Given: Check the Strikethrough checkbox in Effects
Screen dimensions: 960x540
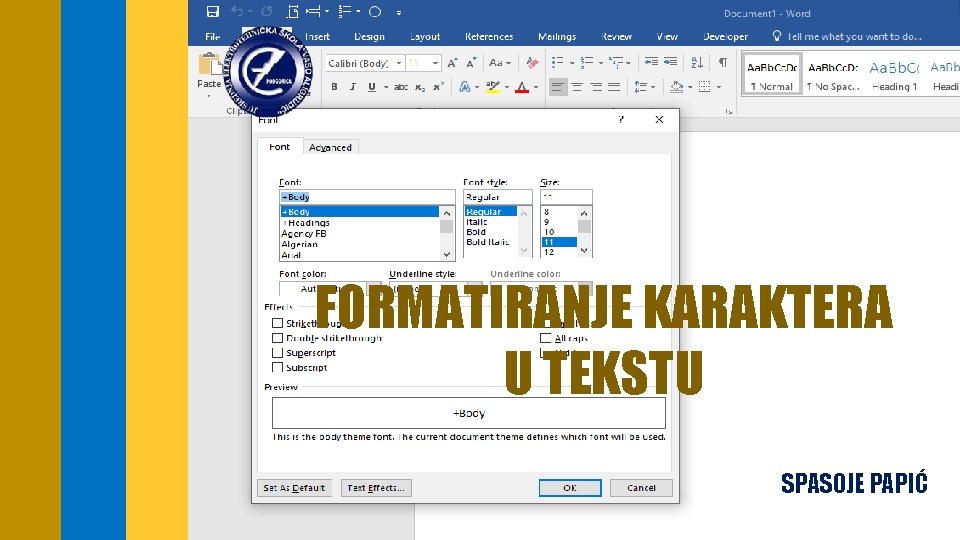Looking at the screenshot, I should tap(277, 323).
